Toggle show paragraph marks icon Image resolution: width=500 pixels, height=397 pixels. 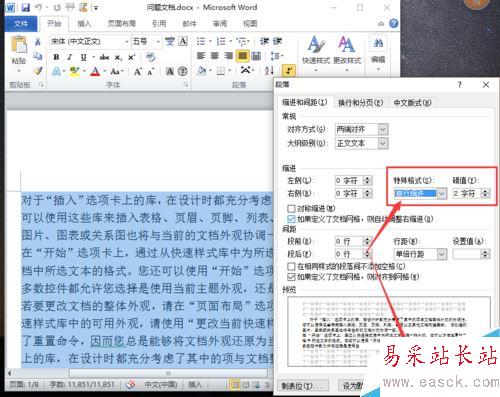[x=289, y=70]
